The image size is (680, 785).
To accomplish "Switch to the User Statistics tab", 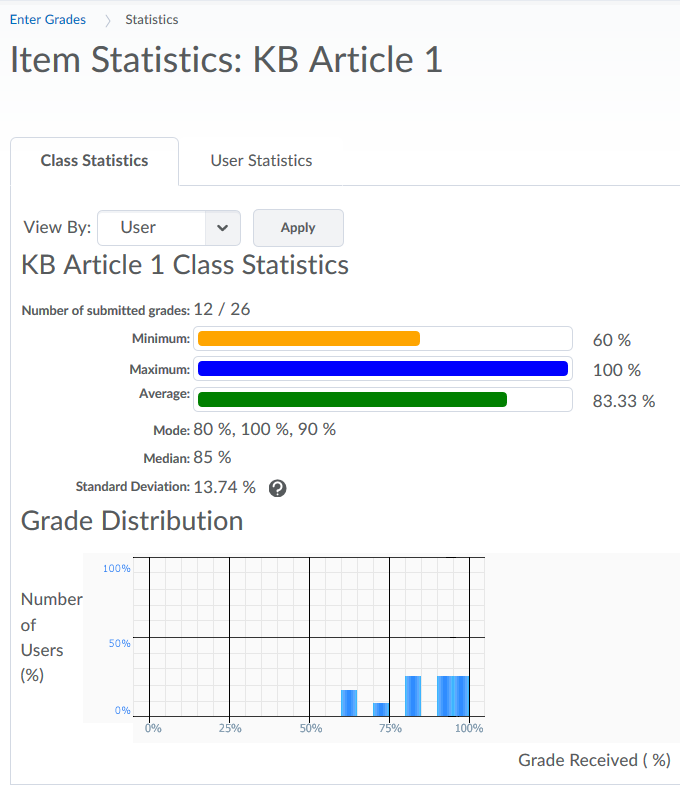I will pos(261,161).
